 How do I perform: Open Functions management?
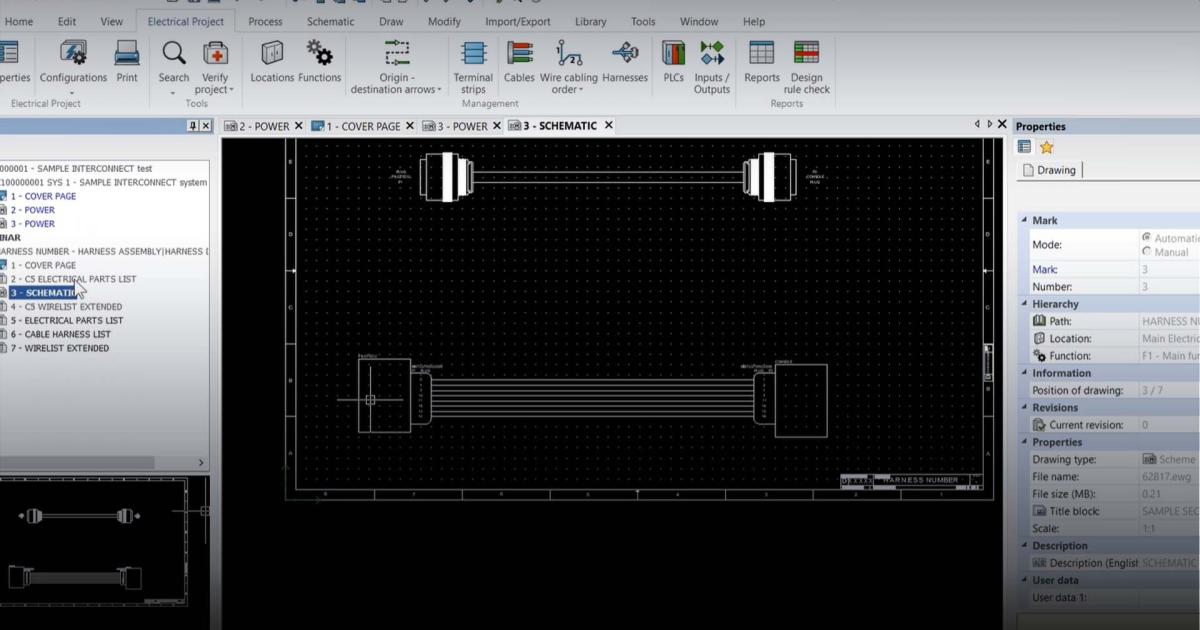click(320, 62)
